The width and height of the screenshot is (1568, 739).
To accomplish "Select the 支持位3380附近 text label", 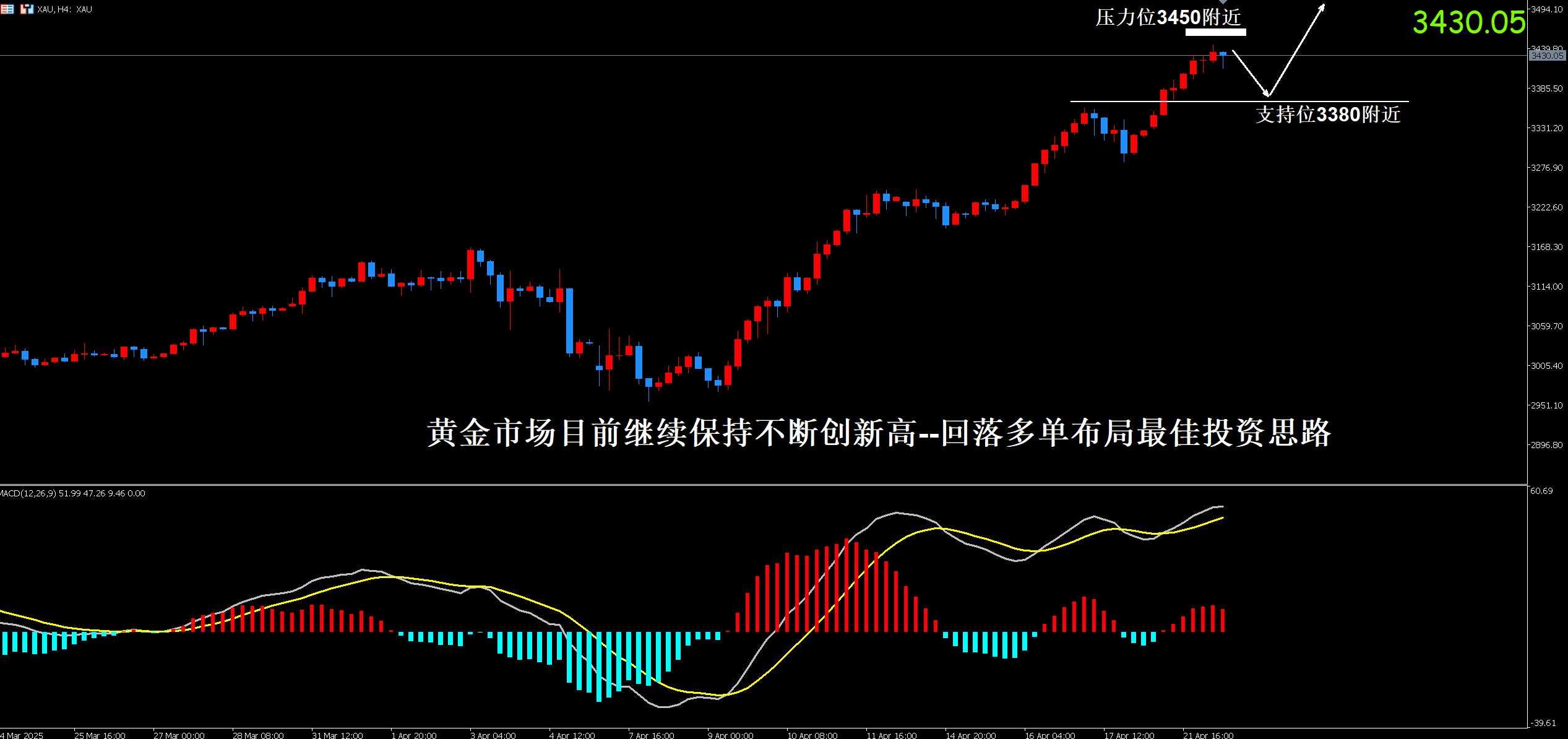I will point(1328,115).
